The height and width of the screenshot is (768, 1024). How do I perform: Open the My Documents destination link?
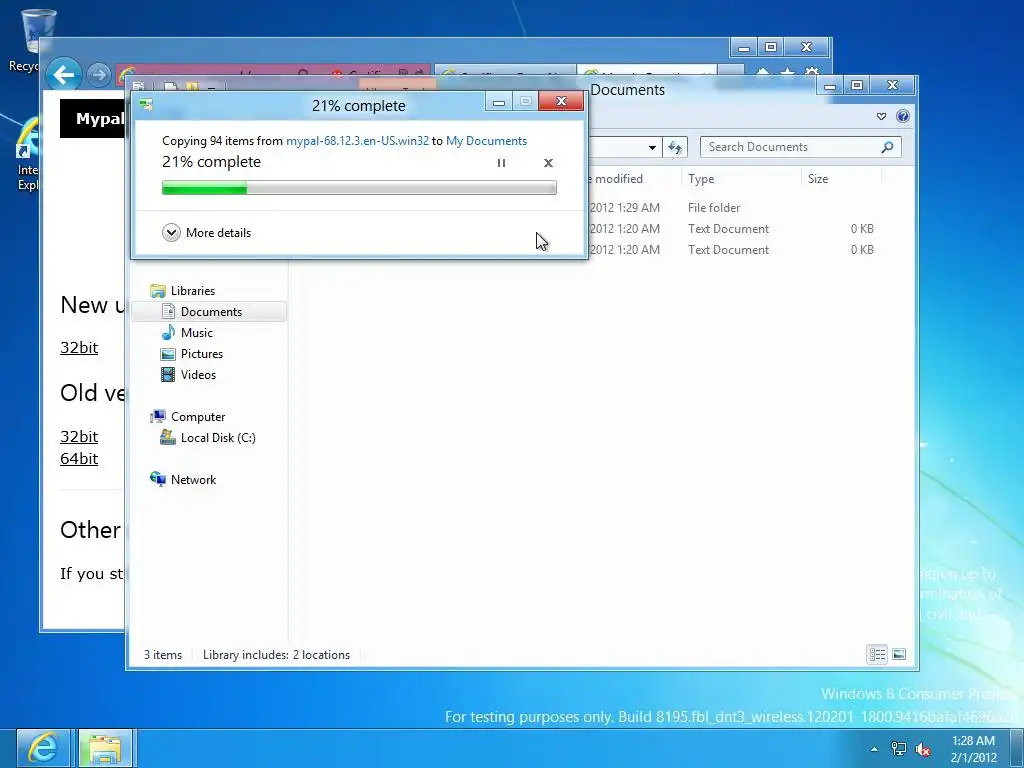tap(487, 141)
